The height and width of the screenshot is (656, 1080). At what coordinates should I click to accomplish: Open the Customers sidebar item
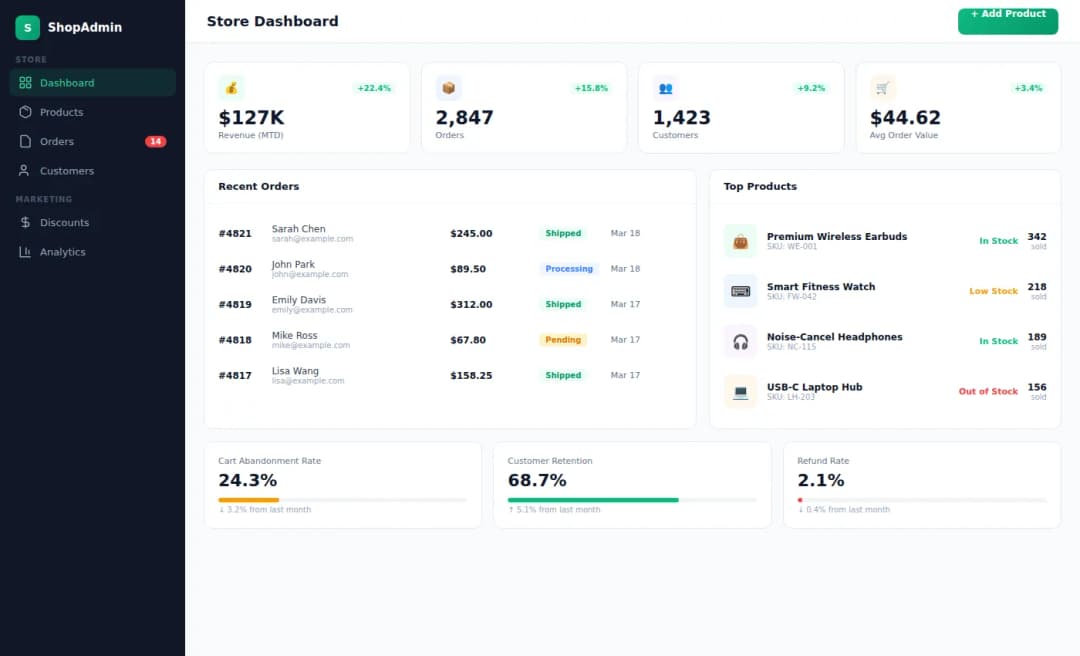click(x=66, y=171)
